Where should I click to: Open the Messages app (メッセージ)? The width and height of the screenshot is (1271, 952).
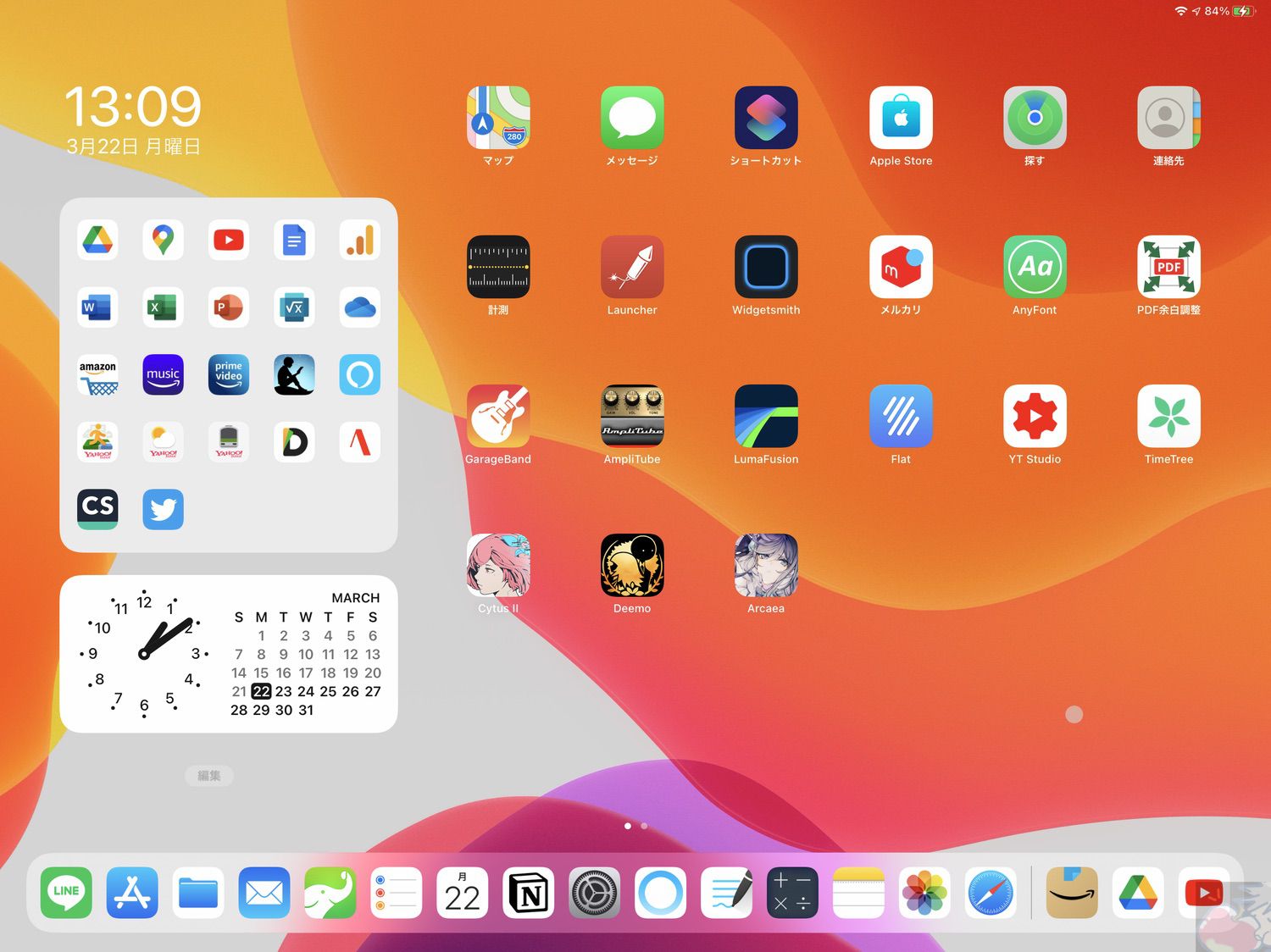(632, 118)
